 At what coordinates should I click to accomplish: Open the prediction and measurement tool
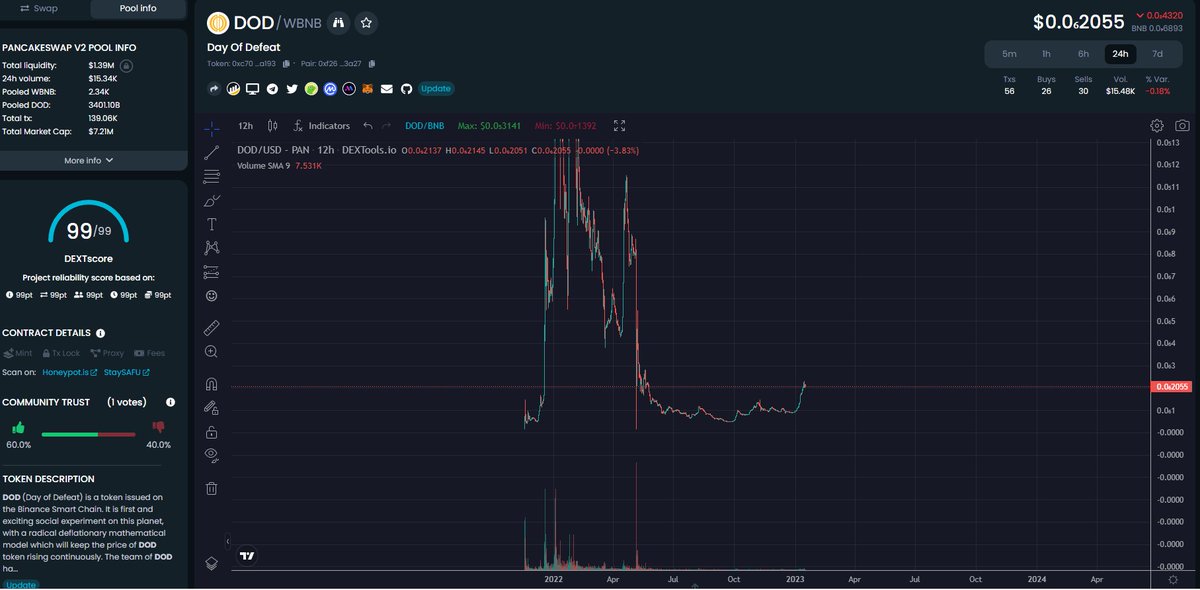pyautogui.click(x=211, y=271)
